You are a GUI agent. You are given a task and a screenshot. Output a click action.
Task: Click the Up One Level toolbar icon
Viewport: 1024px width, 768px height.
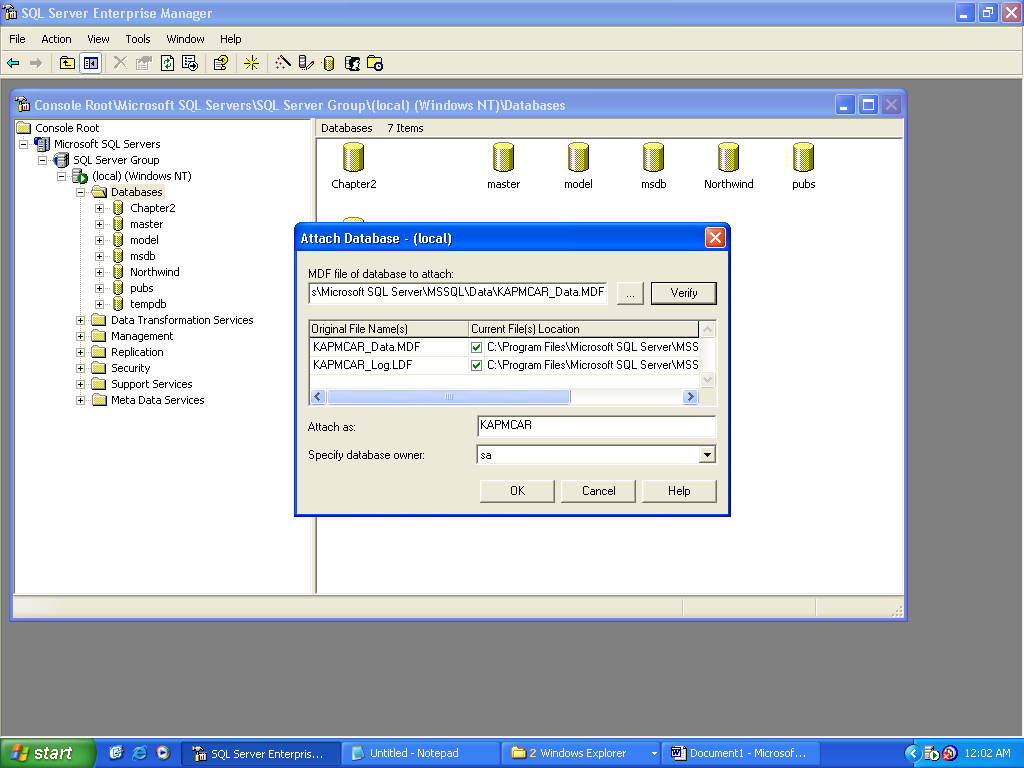click(x=67, y=63)
